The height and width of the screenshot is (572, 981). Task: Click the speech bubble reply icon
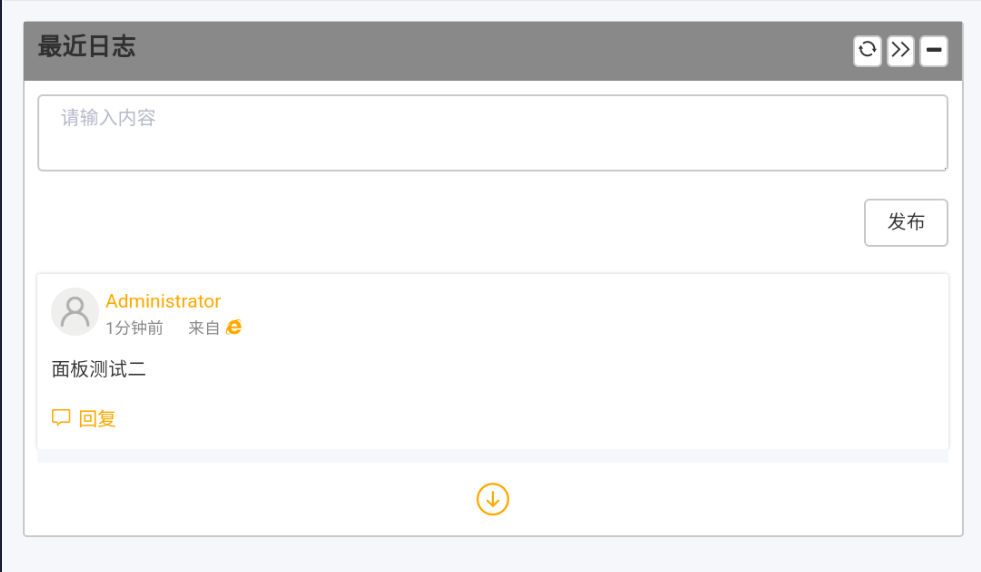click(61, 418)
